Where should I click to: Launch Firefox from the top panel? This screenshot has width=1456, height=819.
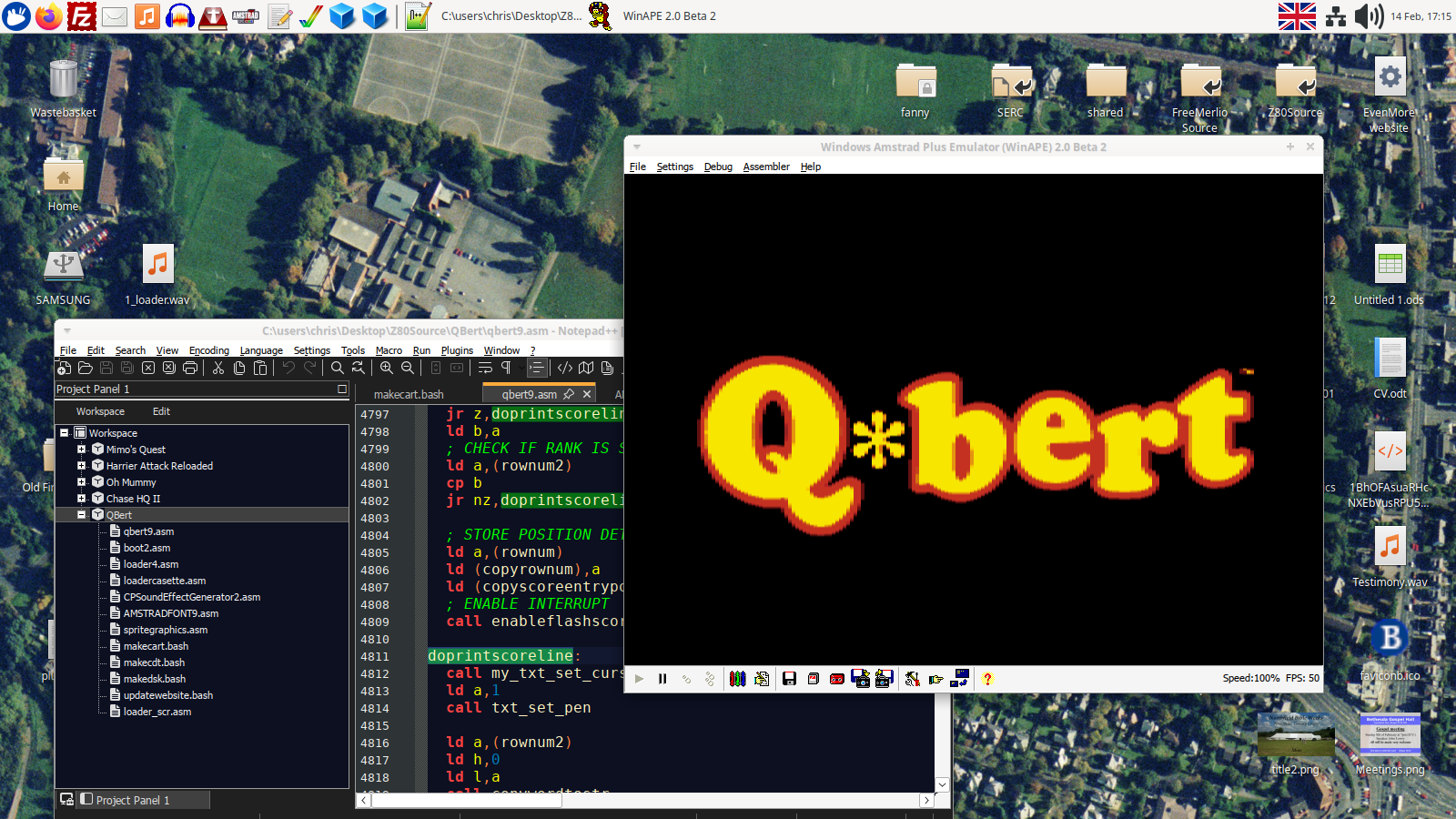tap(49, 16)
